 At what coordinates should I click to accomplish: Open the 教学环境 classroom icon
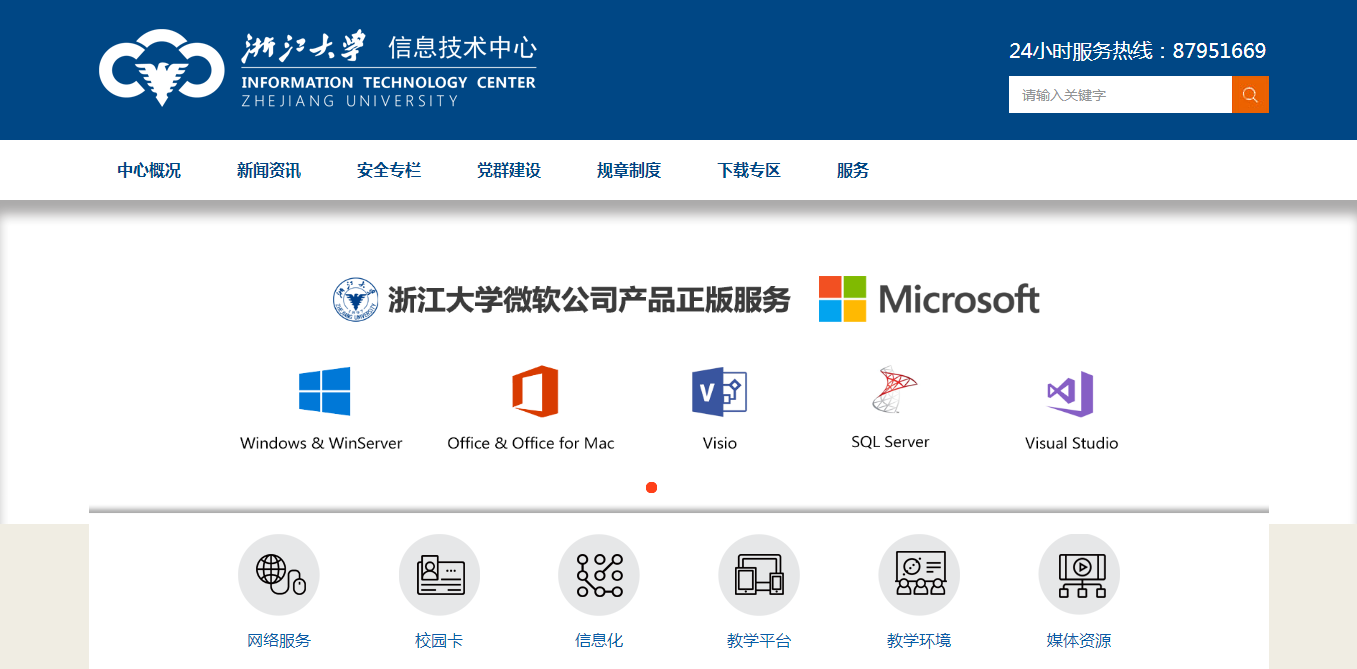[919, 574]
